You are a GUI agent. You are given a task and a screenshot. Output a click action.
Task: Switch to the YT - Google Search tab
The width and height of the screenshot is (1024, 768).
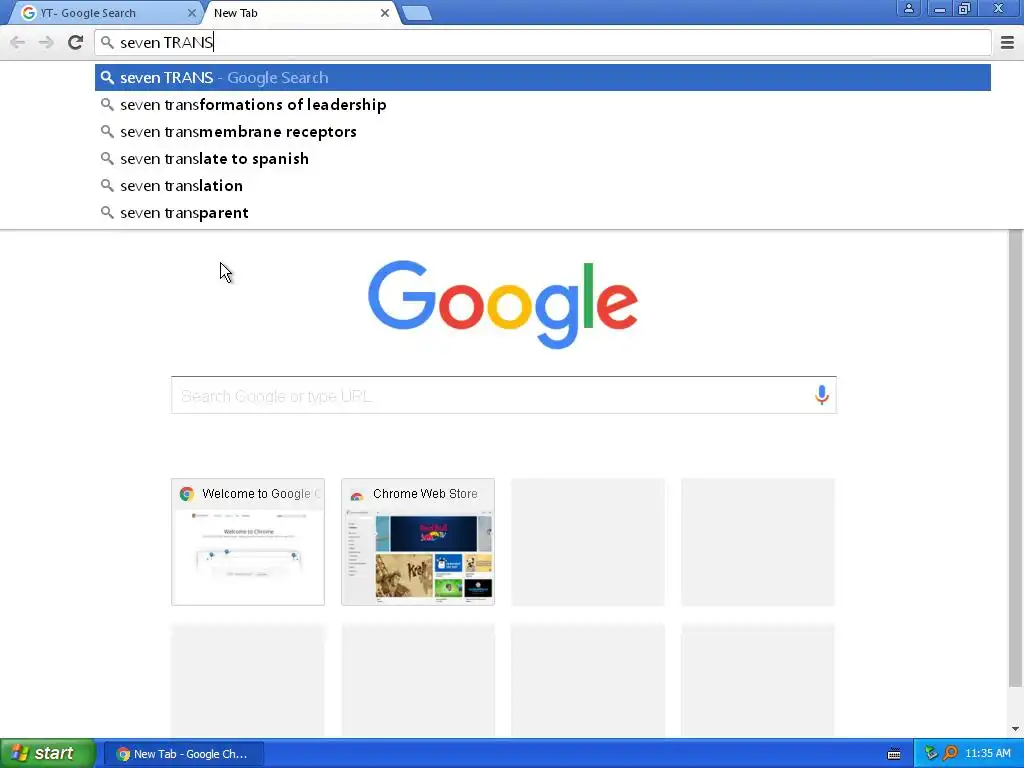point(106,13)
